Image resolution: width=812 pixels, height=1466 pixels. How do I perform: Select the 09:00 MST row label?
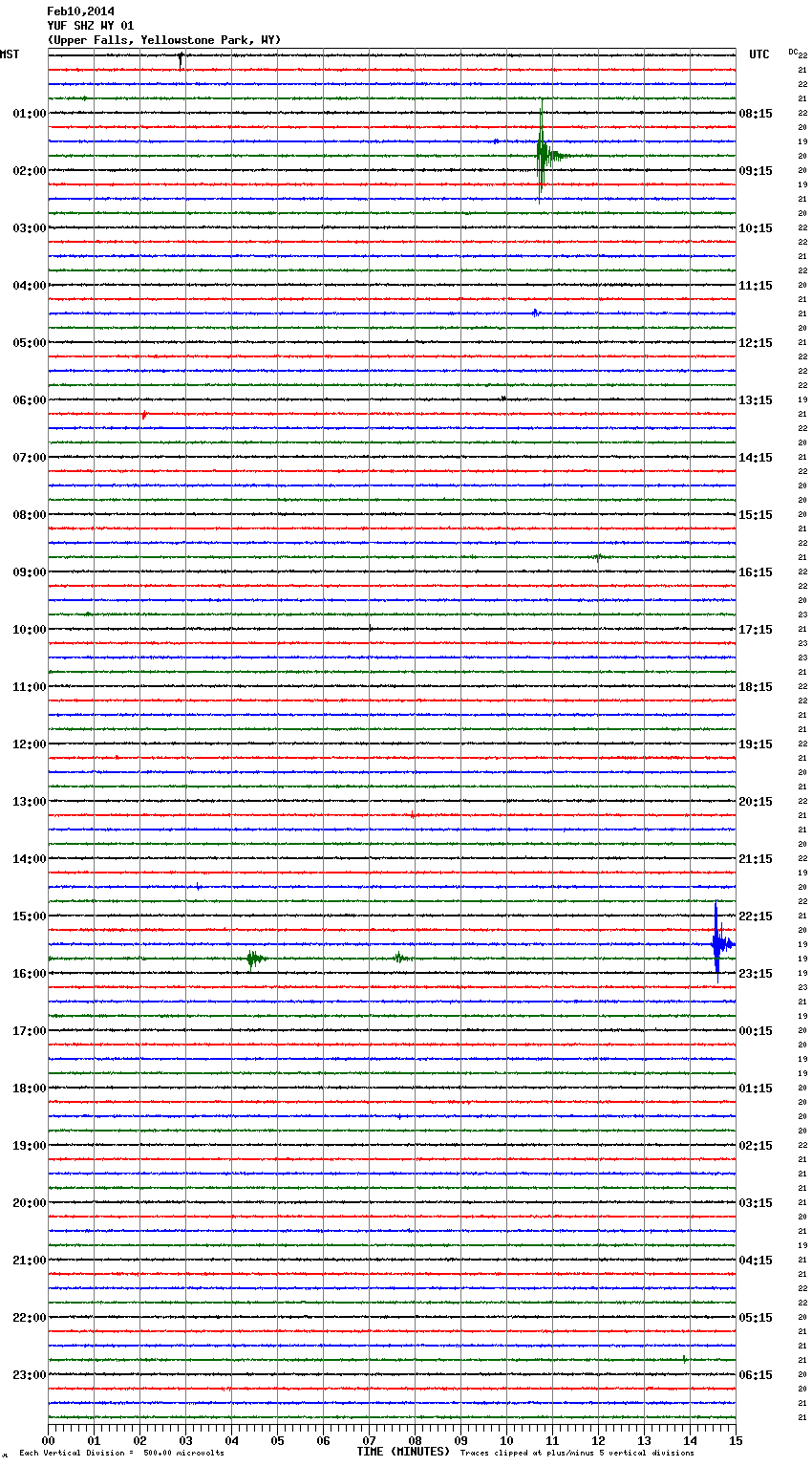pos(29,572)
